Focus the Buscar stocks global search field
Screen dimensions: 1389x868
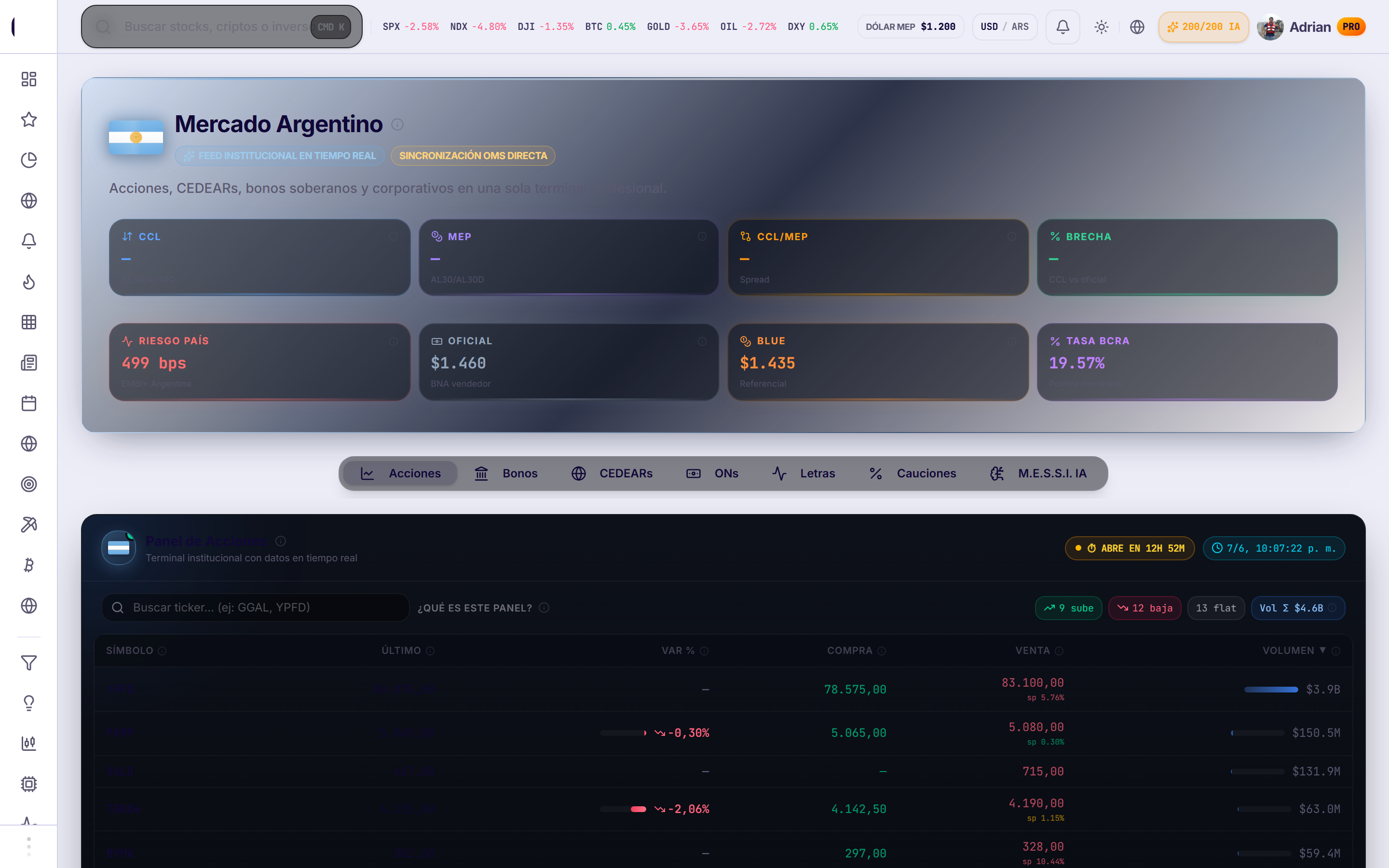[221, 27]
